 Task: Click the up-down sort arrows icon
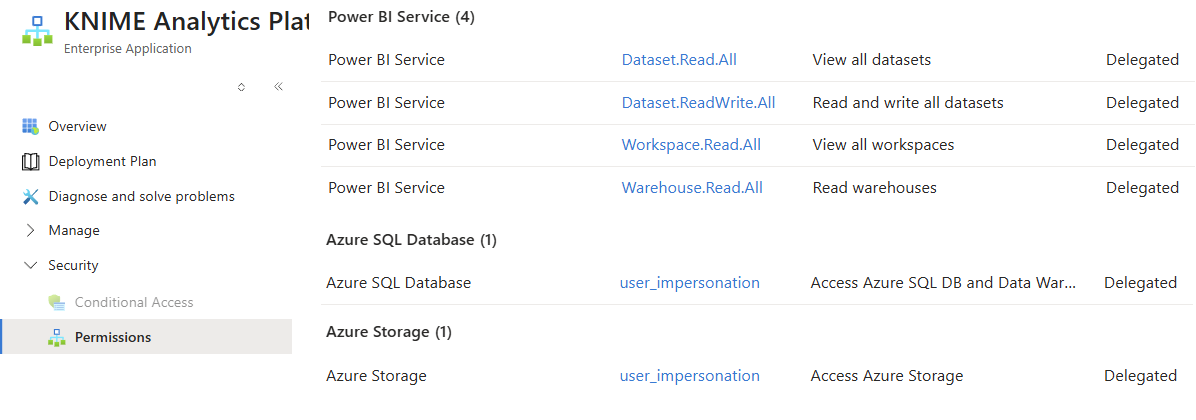pos(241,87)
